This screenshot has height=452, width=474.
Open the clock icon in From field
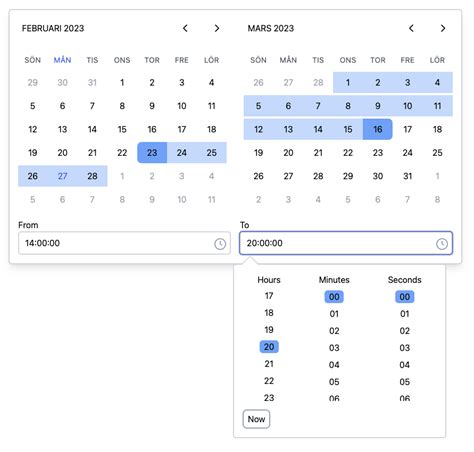220,244
